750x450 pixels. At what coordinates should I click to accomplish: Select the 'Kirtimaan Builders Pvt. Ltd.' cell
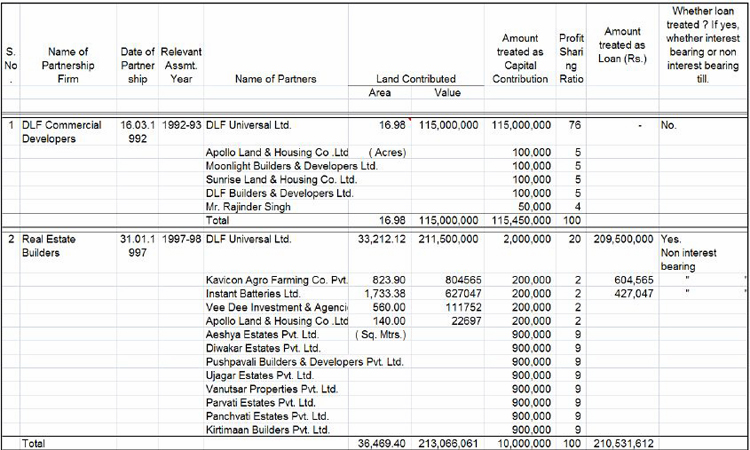[x=267, y=429]
